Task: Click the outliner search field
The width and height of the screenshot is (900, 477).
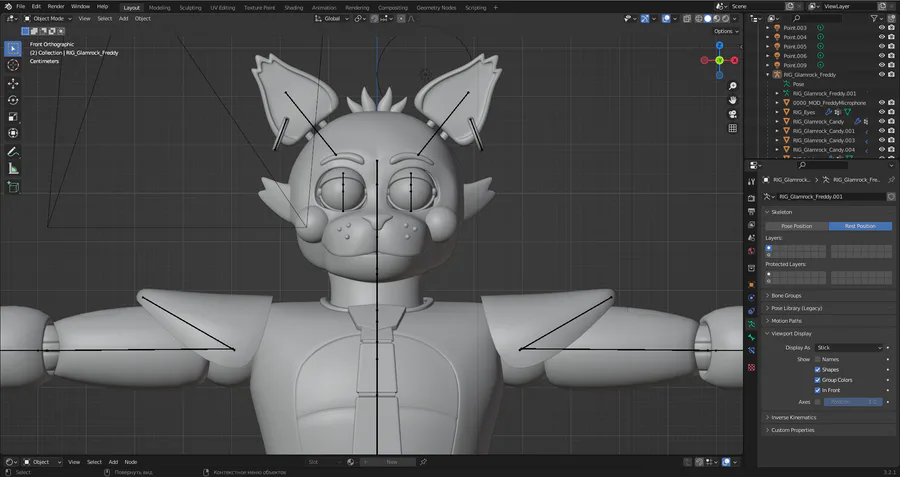Action: click(817, 18)
